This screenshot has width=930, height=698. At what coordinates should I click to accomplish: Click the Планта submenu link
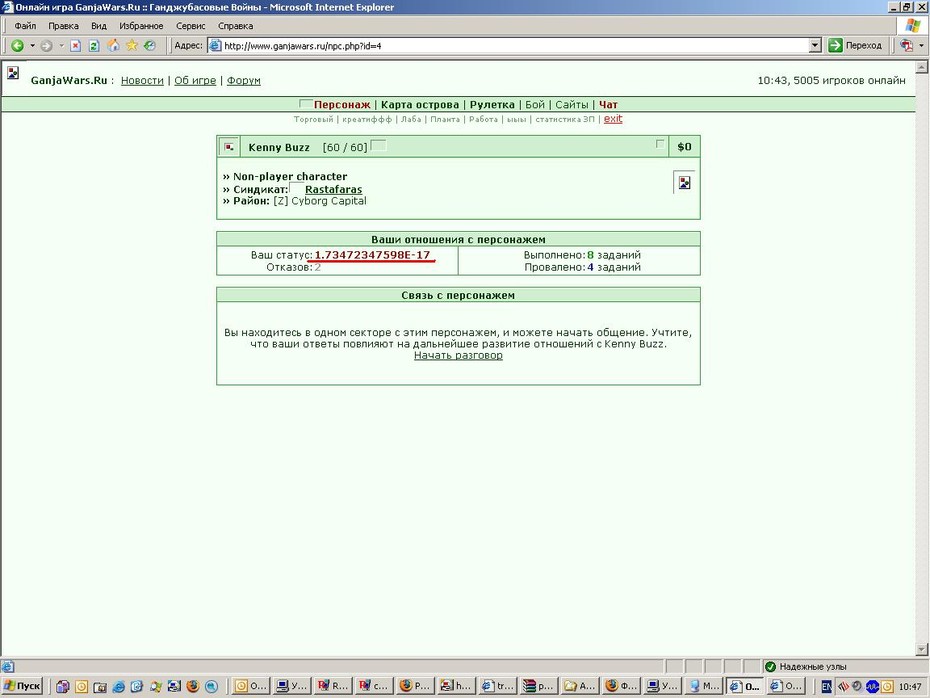click(x=445, y=119)
